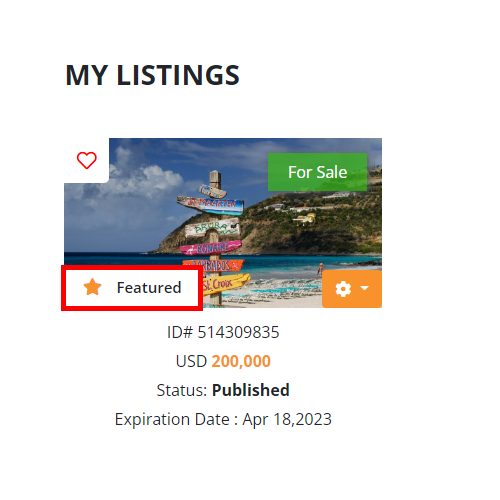Open the beach signpost listing photo
This screenshot has height=500, width=500.
tap(223, 223)
